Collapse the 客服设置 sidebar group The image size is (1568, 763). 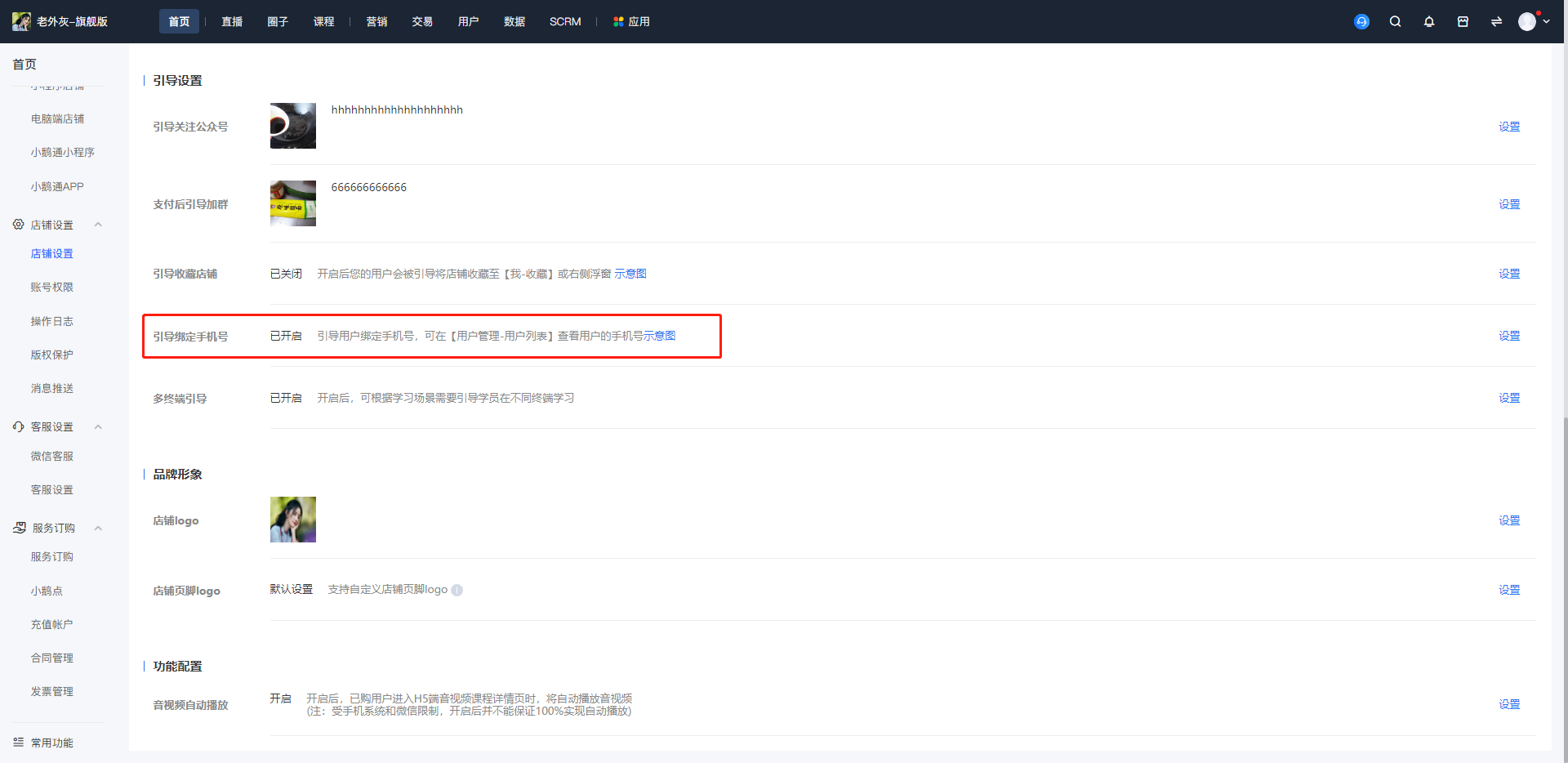click(98, 426)
